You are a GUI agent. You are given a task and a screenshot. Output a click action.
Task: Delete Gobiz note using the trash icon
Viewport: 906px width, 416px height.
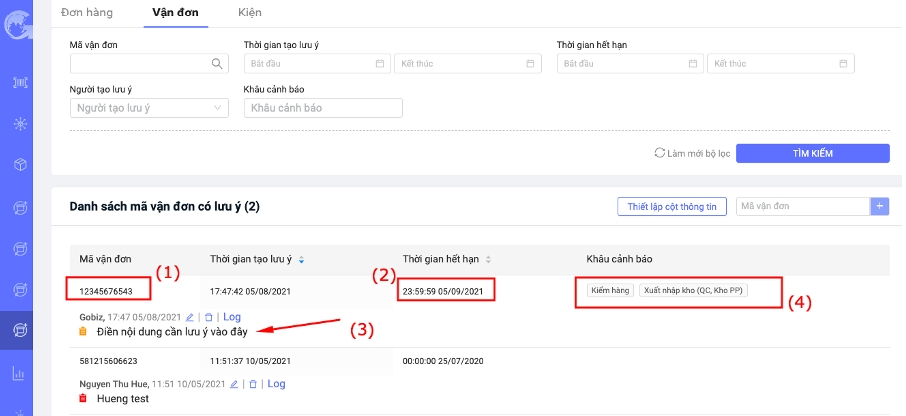[208, 317]
